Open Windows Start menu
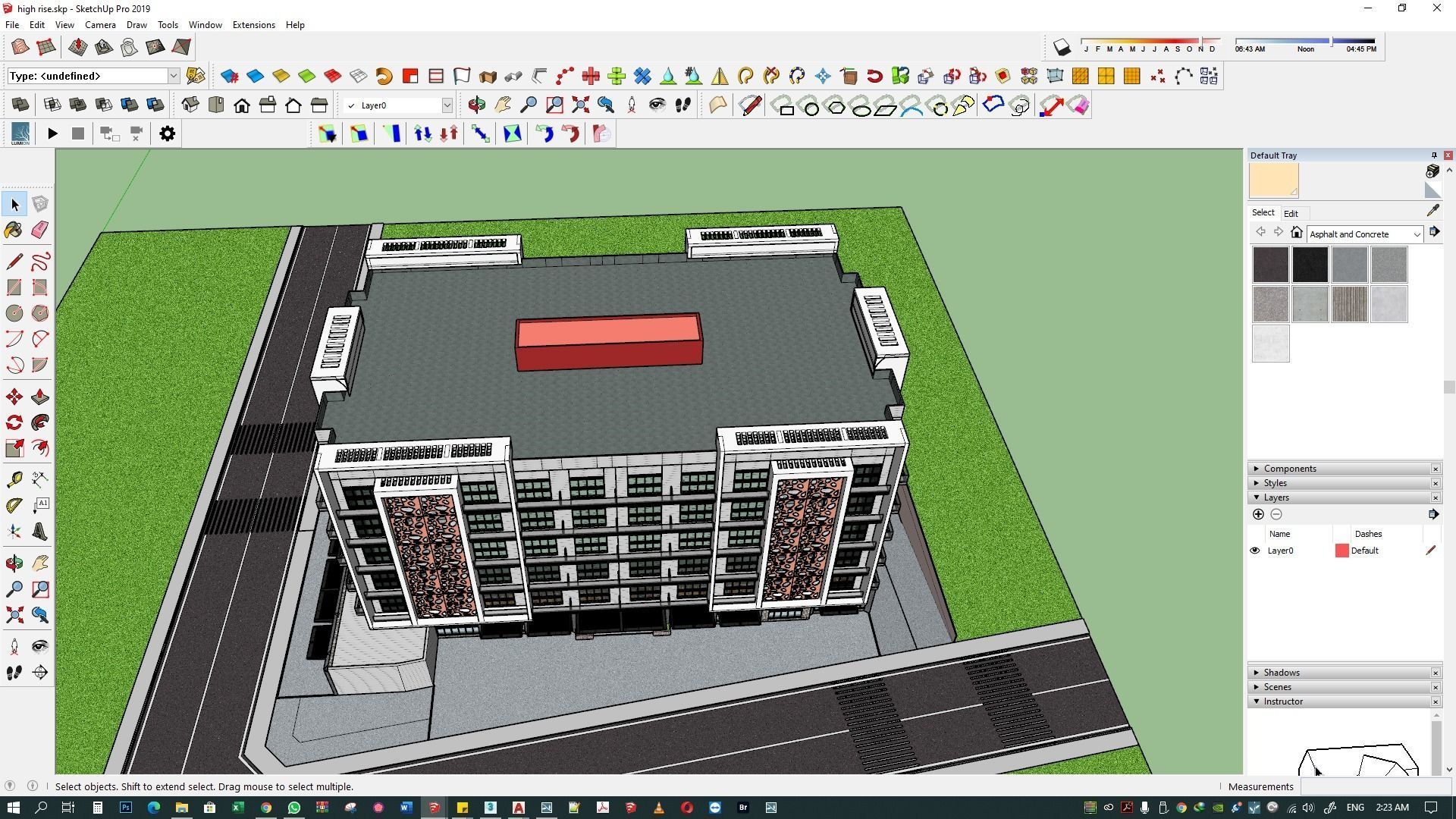The height and width of the screenshot is (819, 1456). [12, 808]
